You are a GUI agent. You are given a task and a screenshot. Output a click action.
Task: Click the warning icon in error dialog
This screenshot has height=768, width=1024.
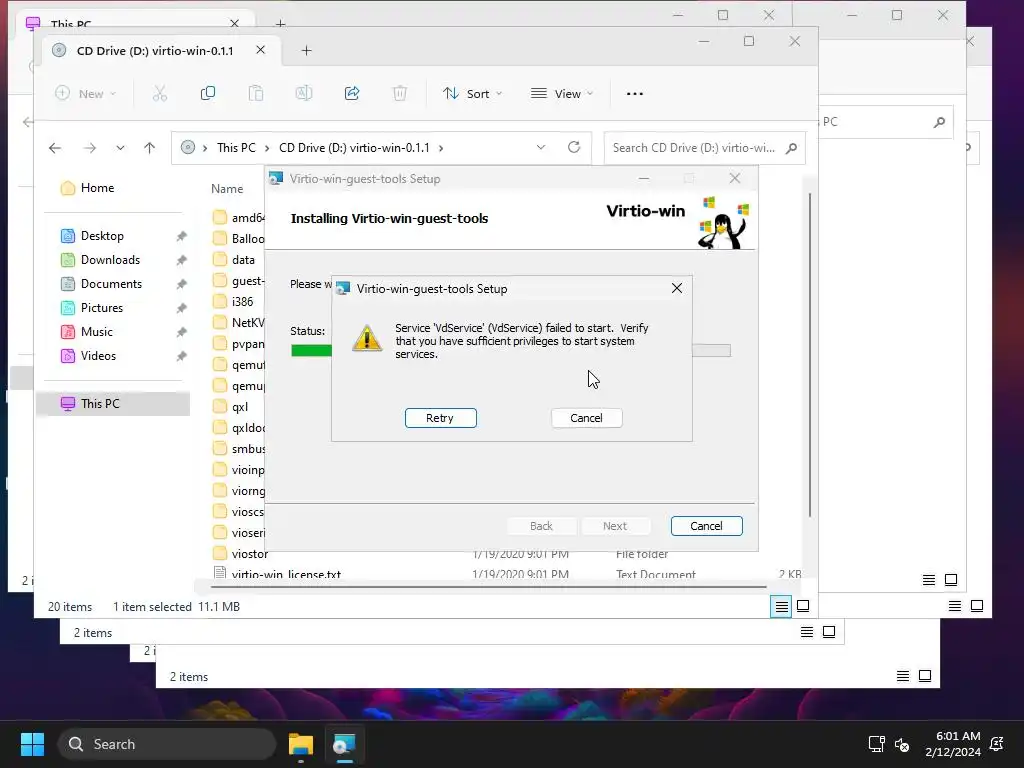click(x=367, y=339)
